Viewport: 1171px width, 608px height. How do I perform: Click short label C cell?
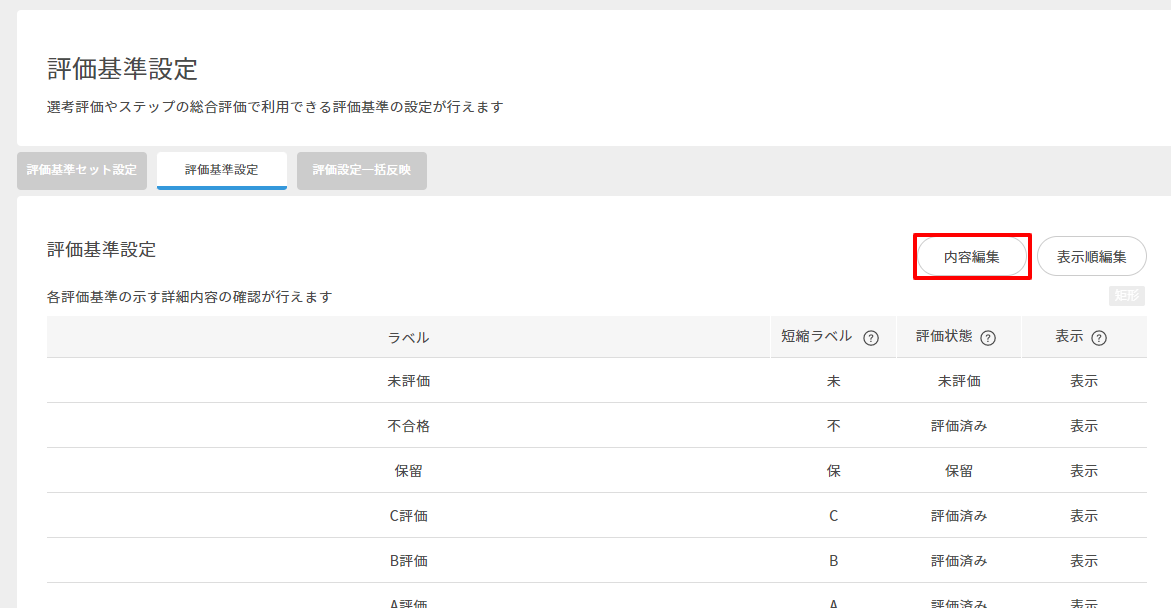click(833, 515)
